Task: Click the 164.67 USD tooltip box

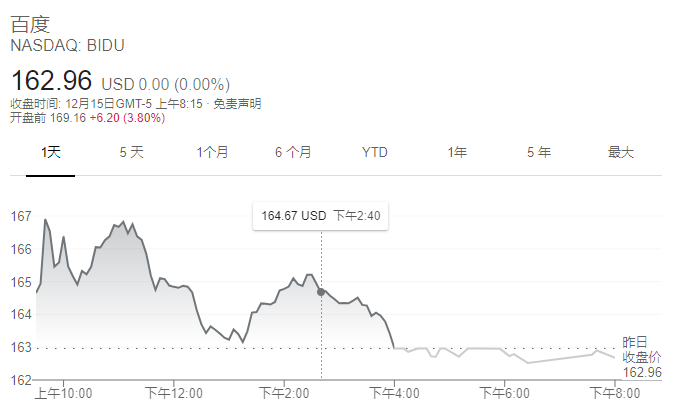Action: 320,216
